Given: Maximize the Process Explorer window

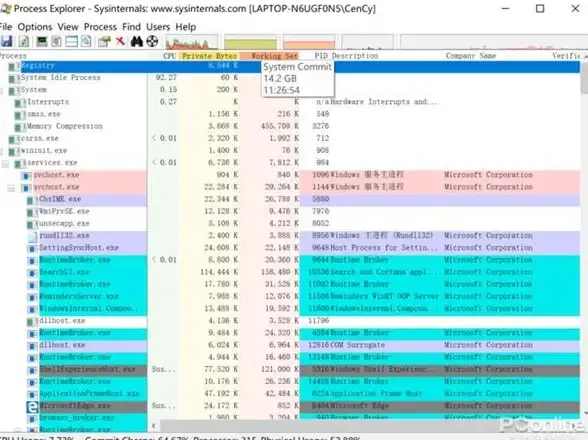Looking at the screenshot, I should pos(540,9).
